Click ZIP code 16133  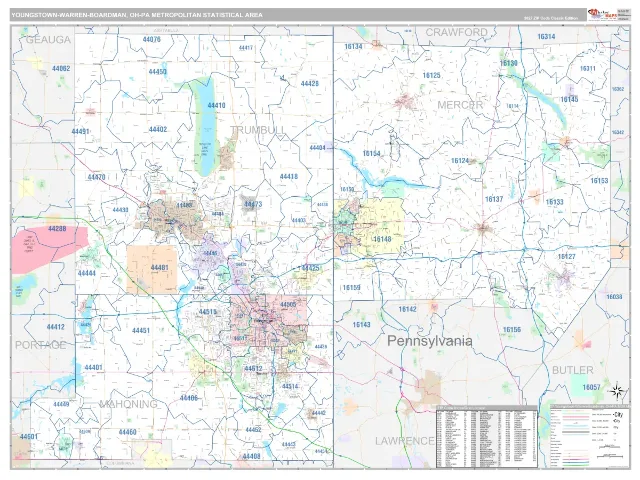[x=554, y=202]
